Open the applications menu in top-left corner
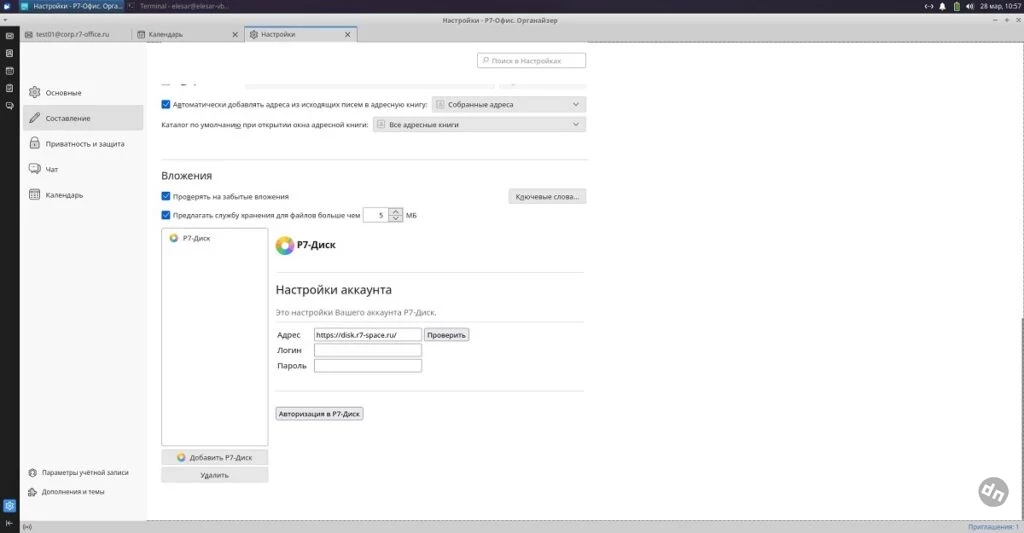The image size is (1024, 533). (8, 6)
